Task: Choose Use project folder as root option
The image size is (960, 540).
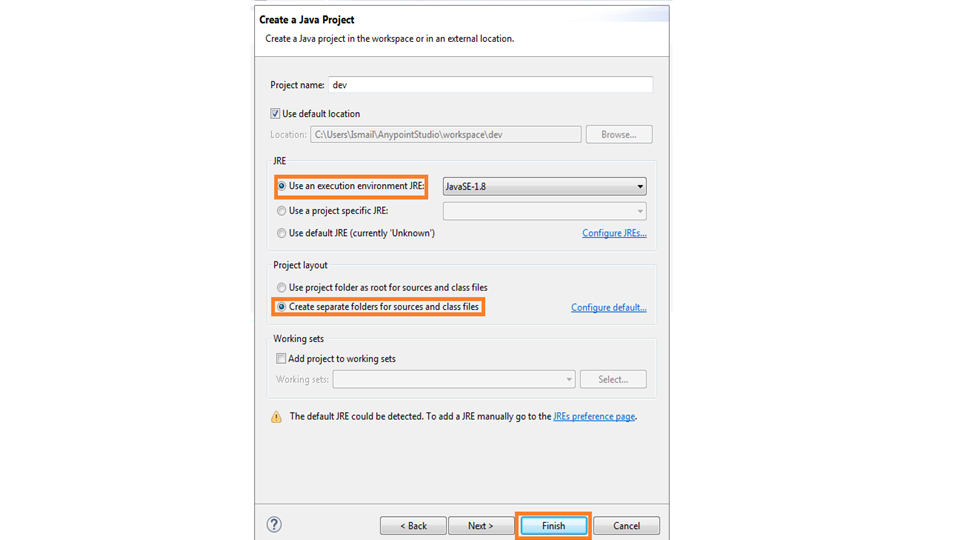Action: (x=282, y=287)
